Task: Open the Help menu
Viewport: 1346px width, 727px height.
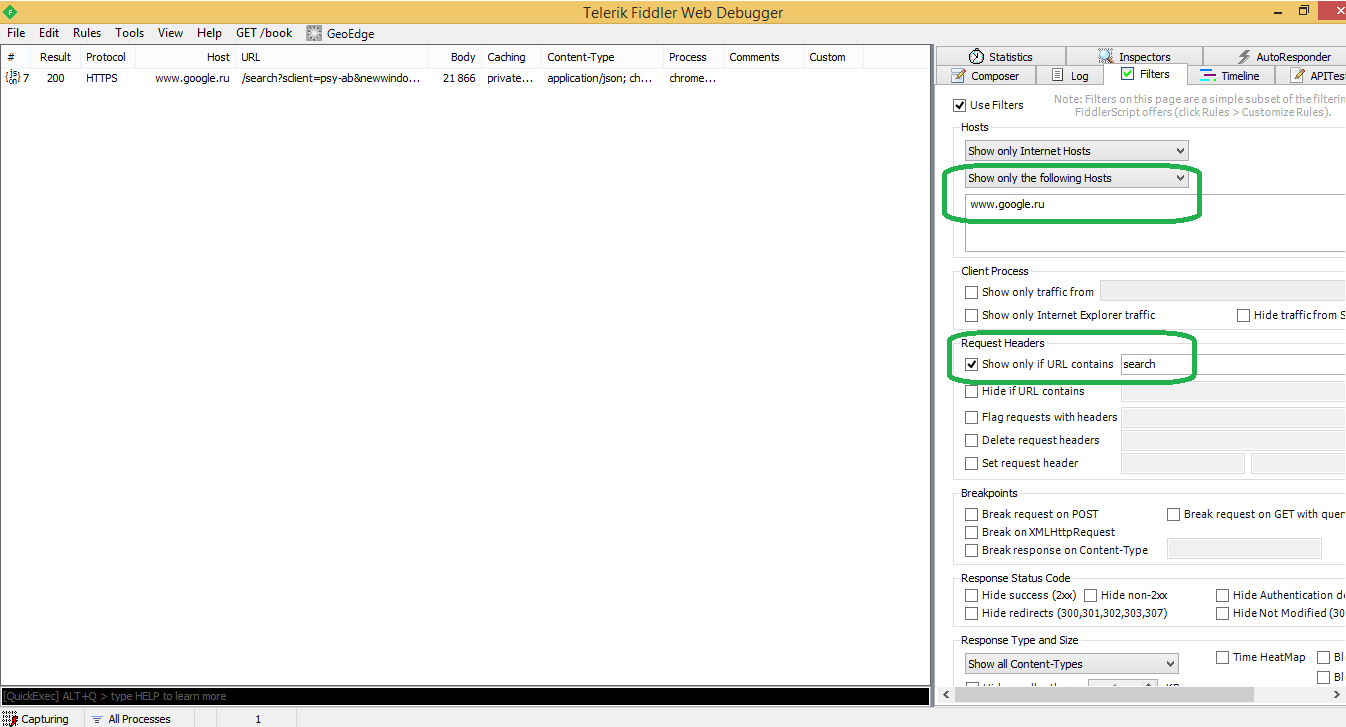Action: pyautogui.click(x=210, y=33)
